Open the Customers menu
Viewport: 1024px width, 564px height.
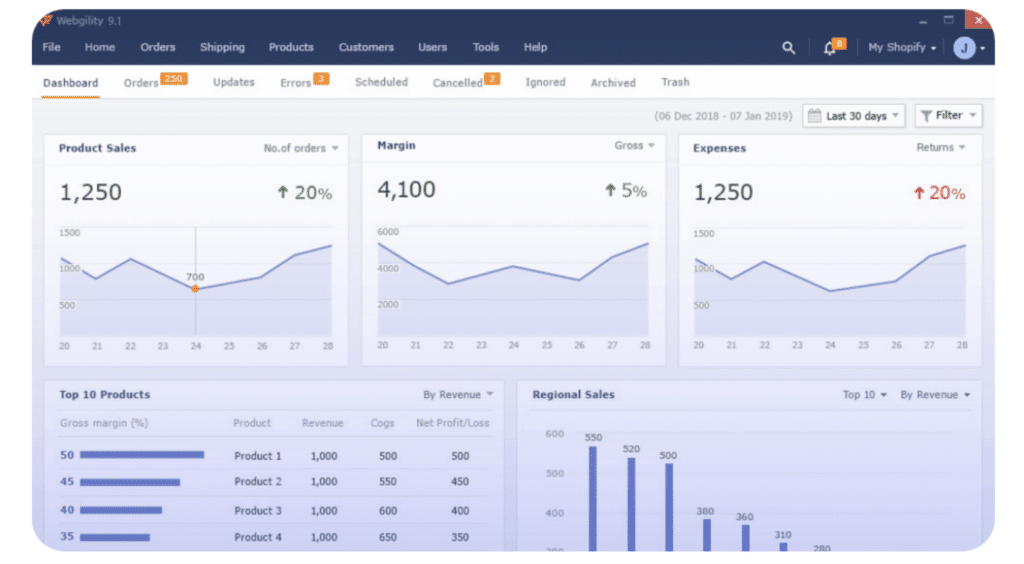coord(366,47)
